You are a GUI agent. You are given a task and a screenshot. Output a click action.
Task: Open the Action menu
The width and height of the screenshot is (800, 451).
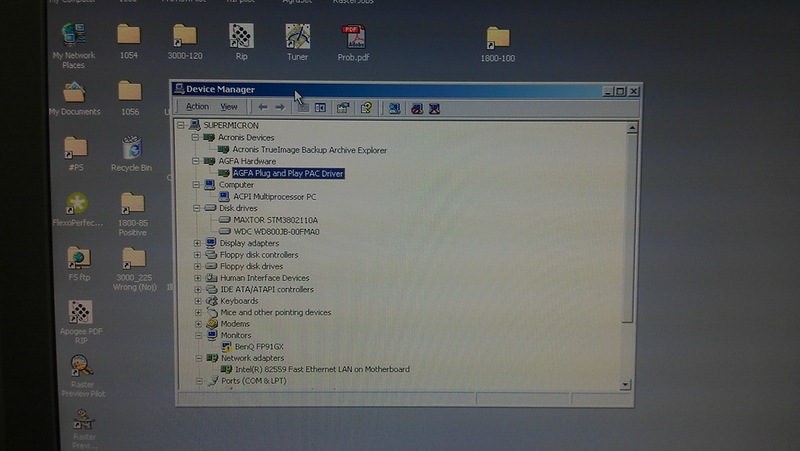[x=197, y=107]
